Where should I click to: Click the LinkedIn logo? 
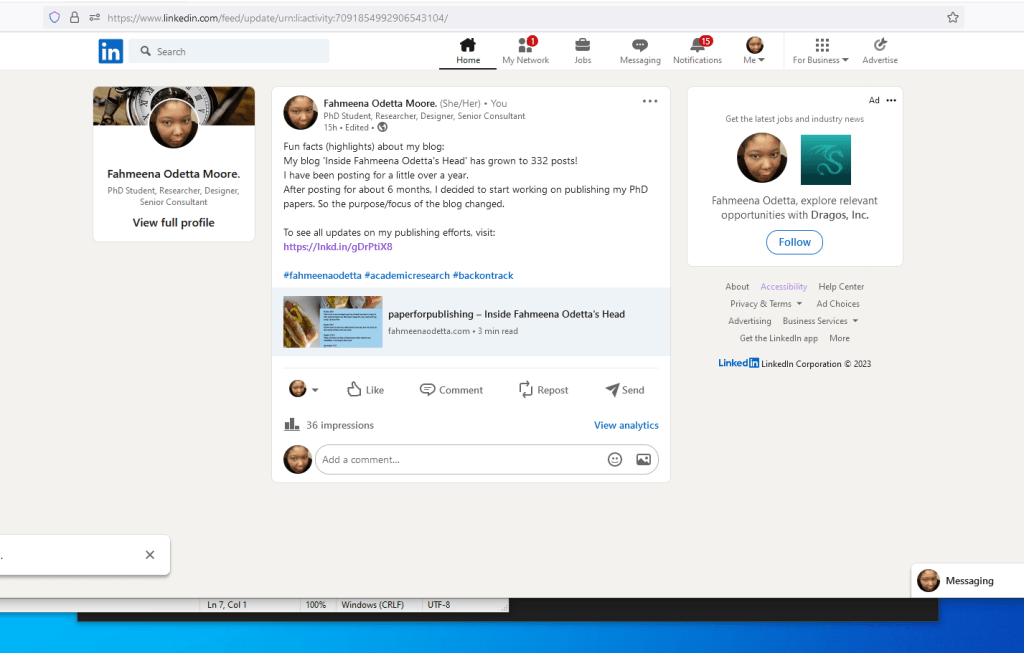[110, 50]
